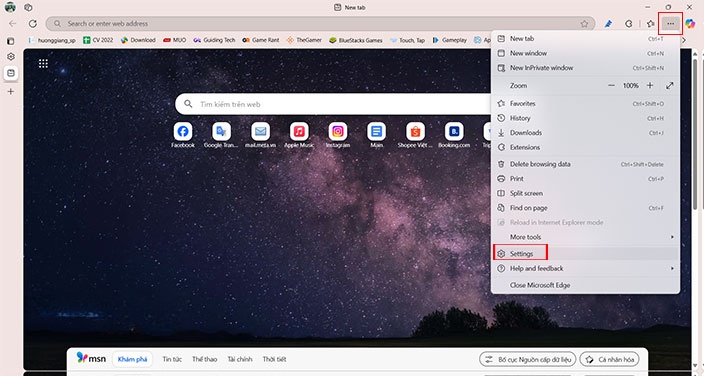Image resolution: width=704 pixels, height=376 pixels.
Task: Select New tab menu entry
Action: 585,39
